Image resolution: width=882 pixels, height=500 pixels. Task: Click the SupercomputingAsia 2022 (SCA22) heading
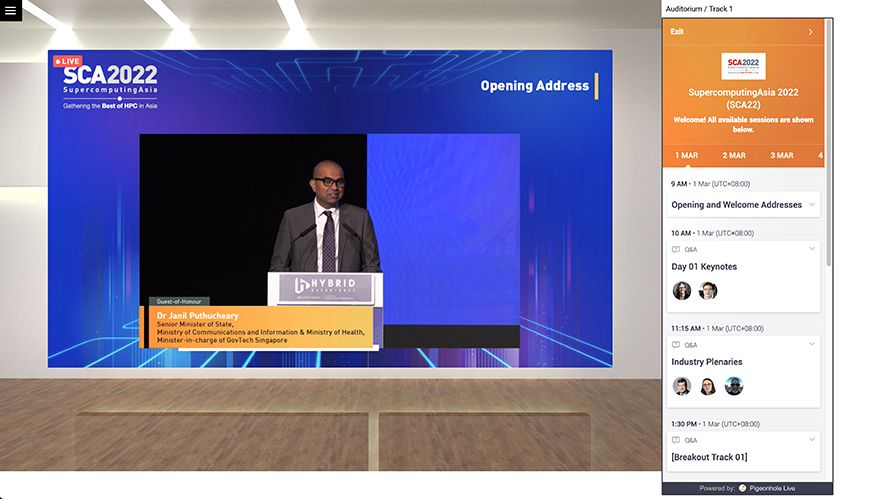[743, 98]
